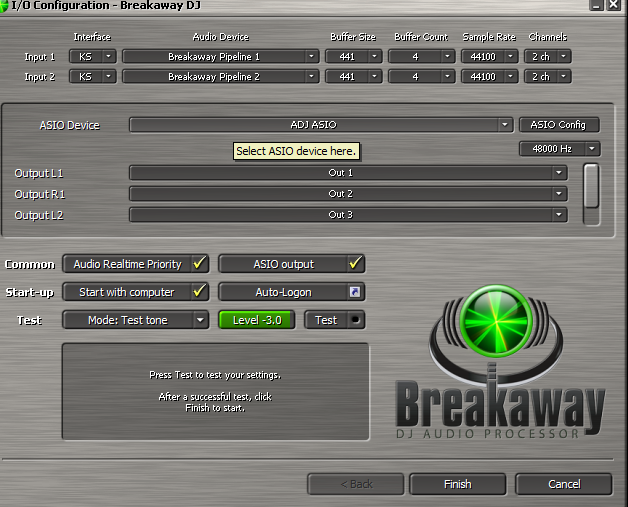
Task: Click the Auto-Logon button
Action: coord(292,292)
